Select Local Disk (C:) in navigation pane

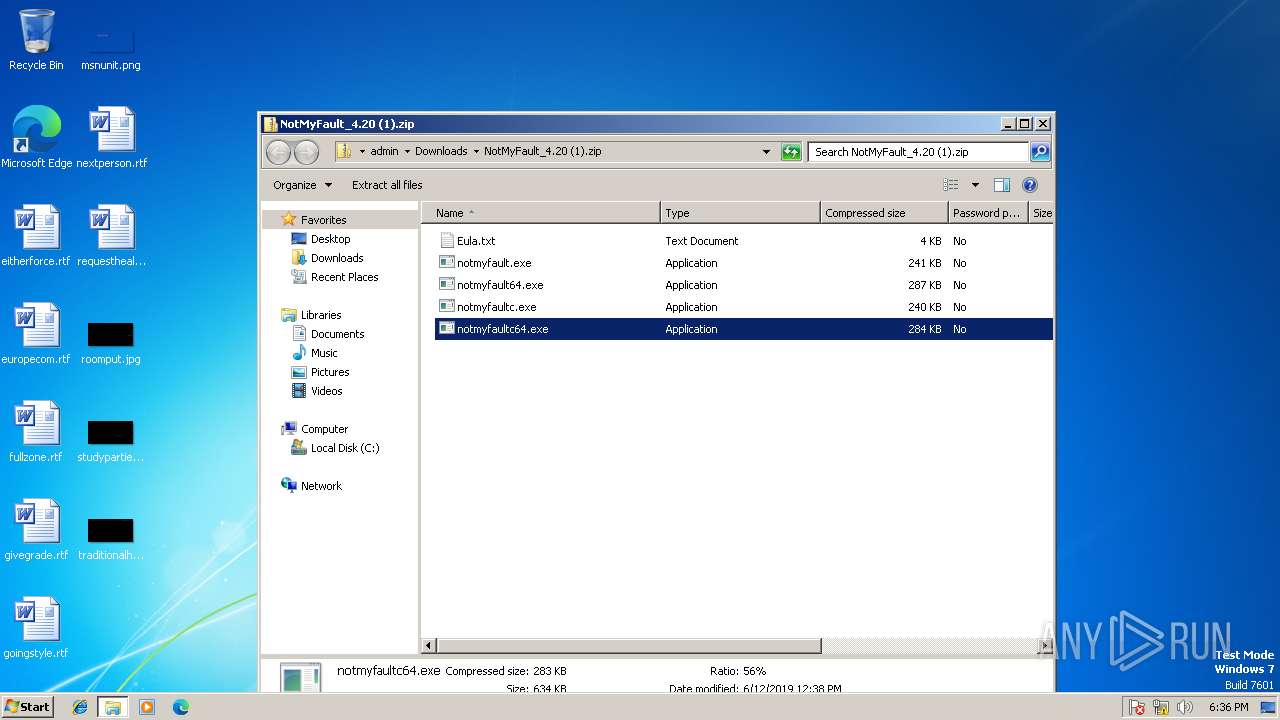pos(345,448)
